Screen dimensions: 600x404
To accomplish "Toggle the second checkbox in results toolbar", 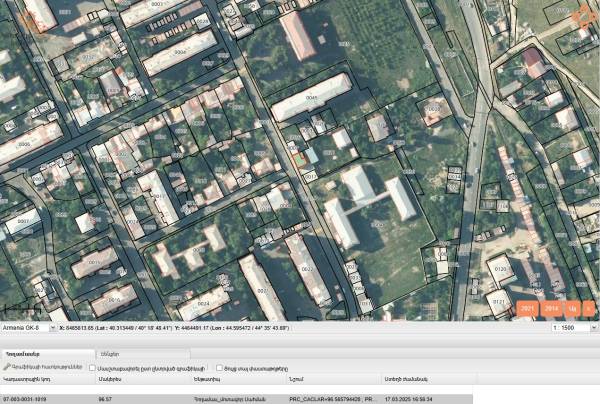I will pos(219,368).
